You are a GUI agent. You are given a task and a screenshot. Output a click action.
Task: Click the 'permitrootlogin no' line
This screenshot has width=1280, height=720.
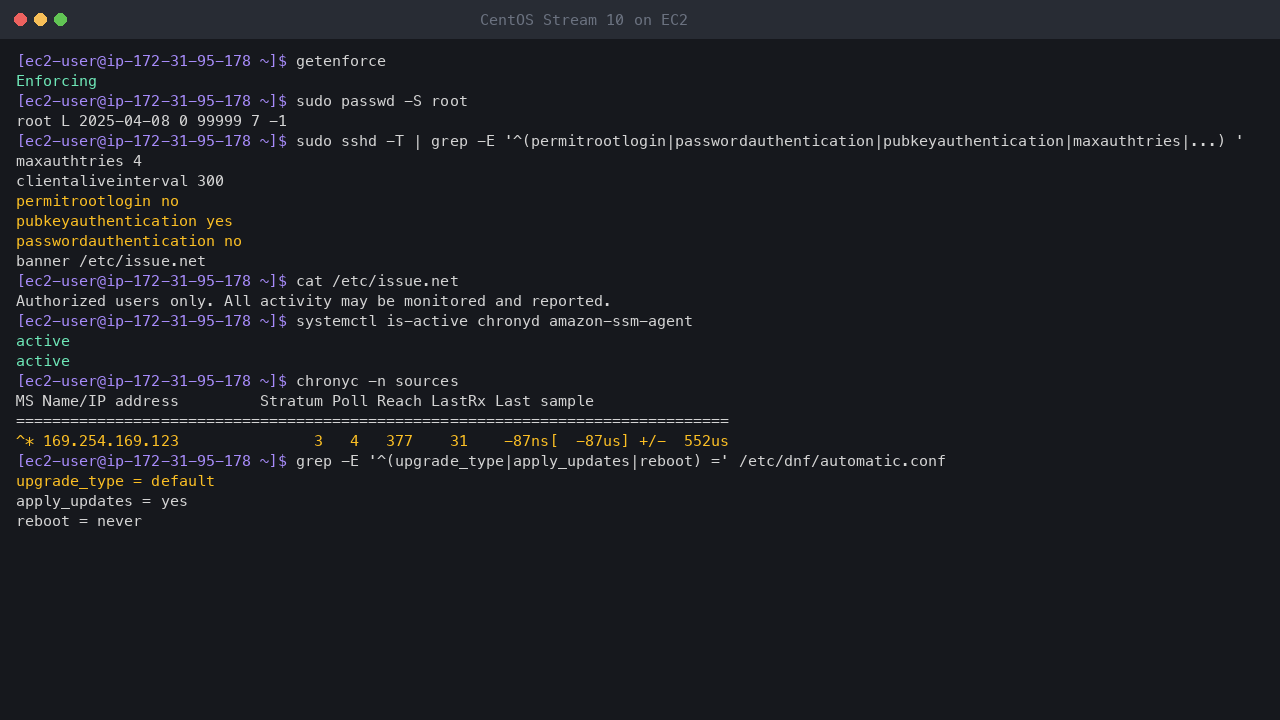coord(98,201)
